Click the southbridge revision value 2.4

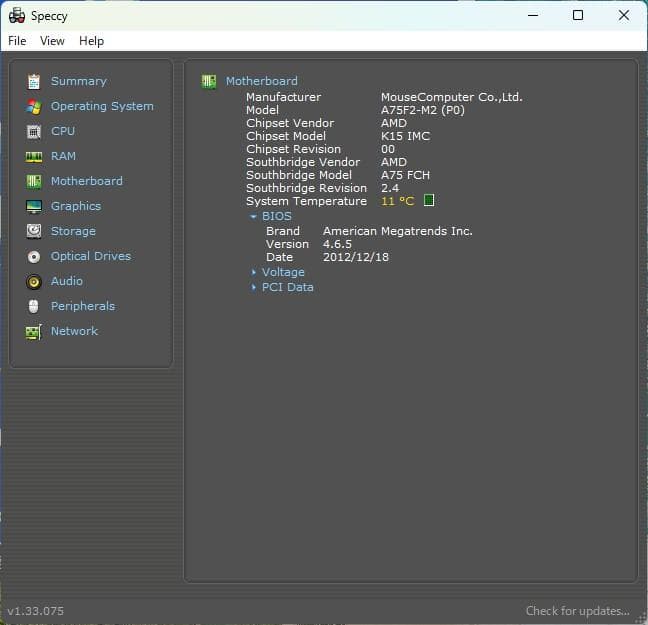[390, 188]
